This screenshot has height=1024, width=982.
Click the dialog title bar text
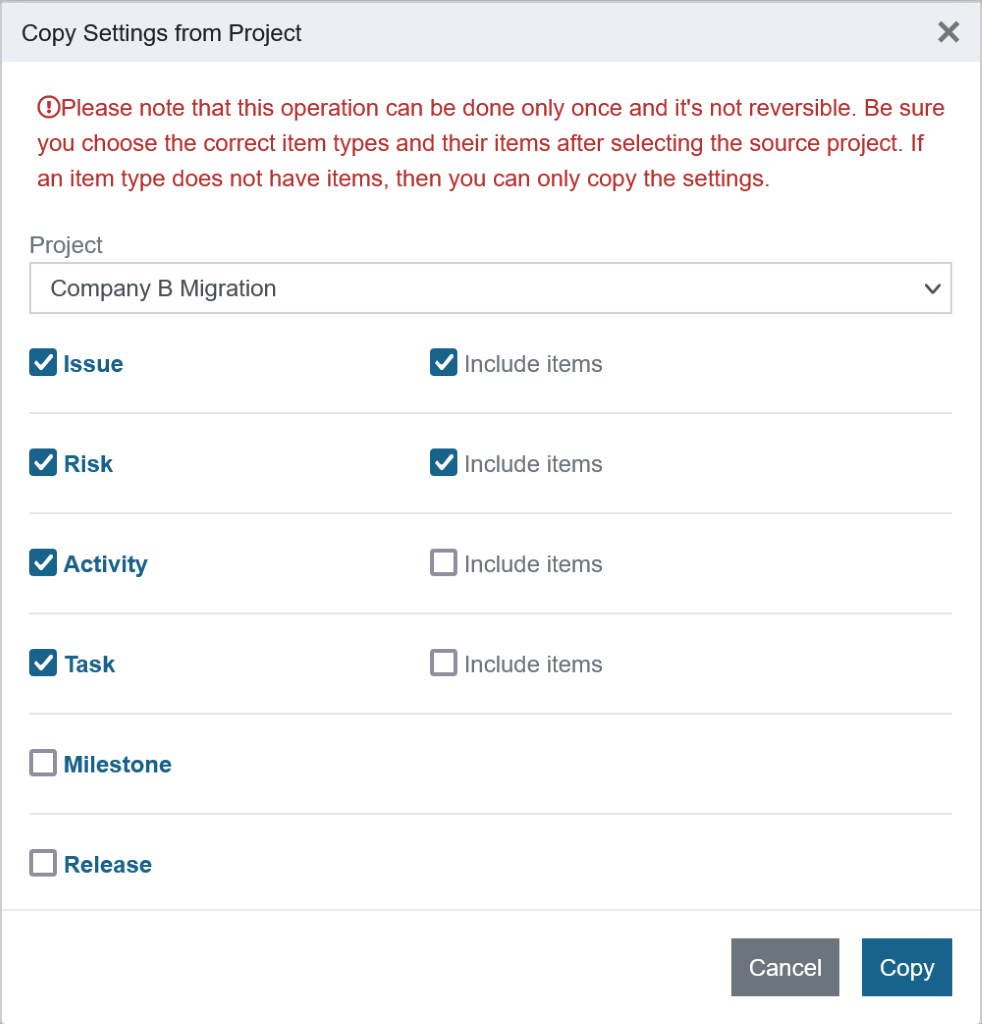click(x=161, y=33)
